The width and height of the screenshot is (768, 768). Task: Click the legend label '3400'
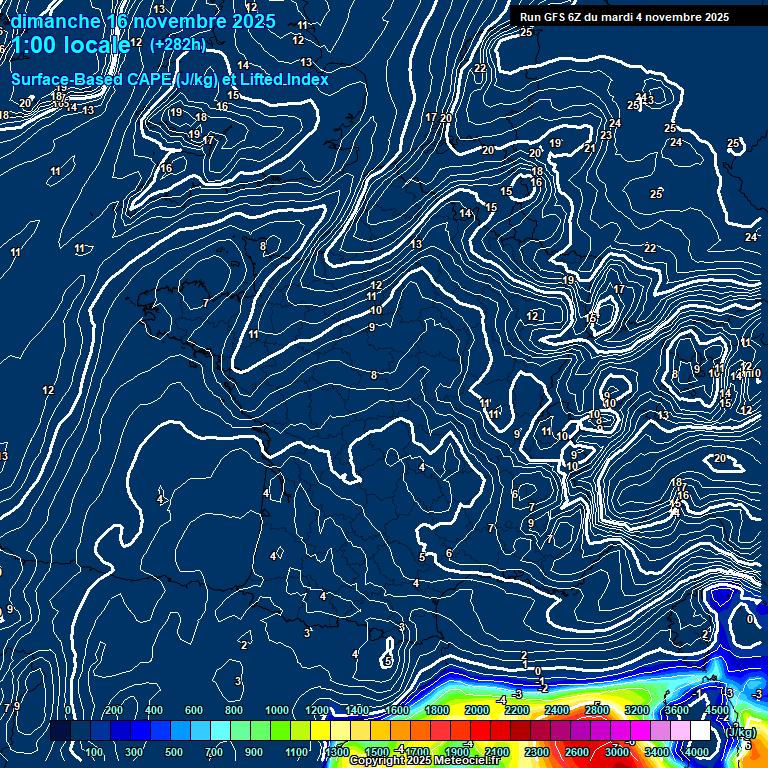pyautogui.click(x=657, y=752)
